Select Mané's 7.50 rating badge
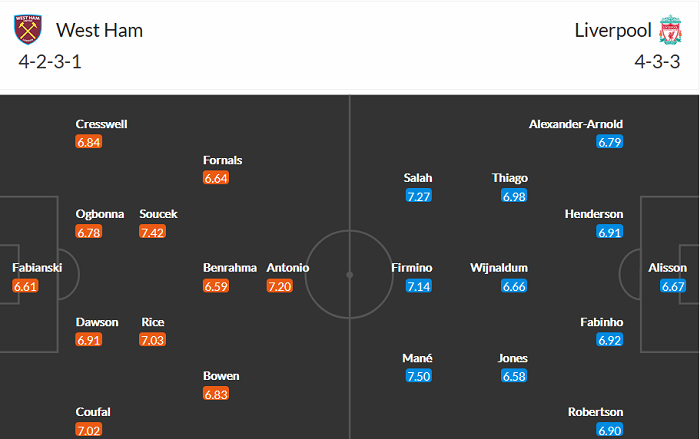Image resolution: width=700 pixels, height=439 pixels. pyautogui.click(x=418, y=375)
